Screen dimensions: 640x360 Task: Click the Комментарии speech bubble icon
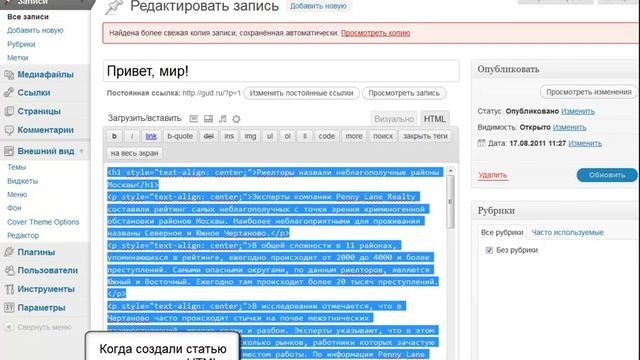pos(9,130)
